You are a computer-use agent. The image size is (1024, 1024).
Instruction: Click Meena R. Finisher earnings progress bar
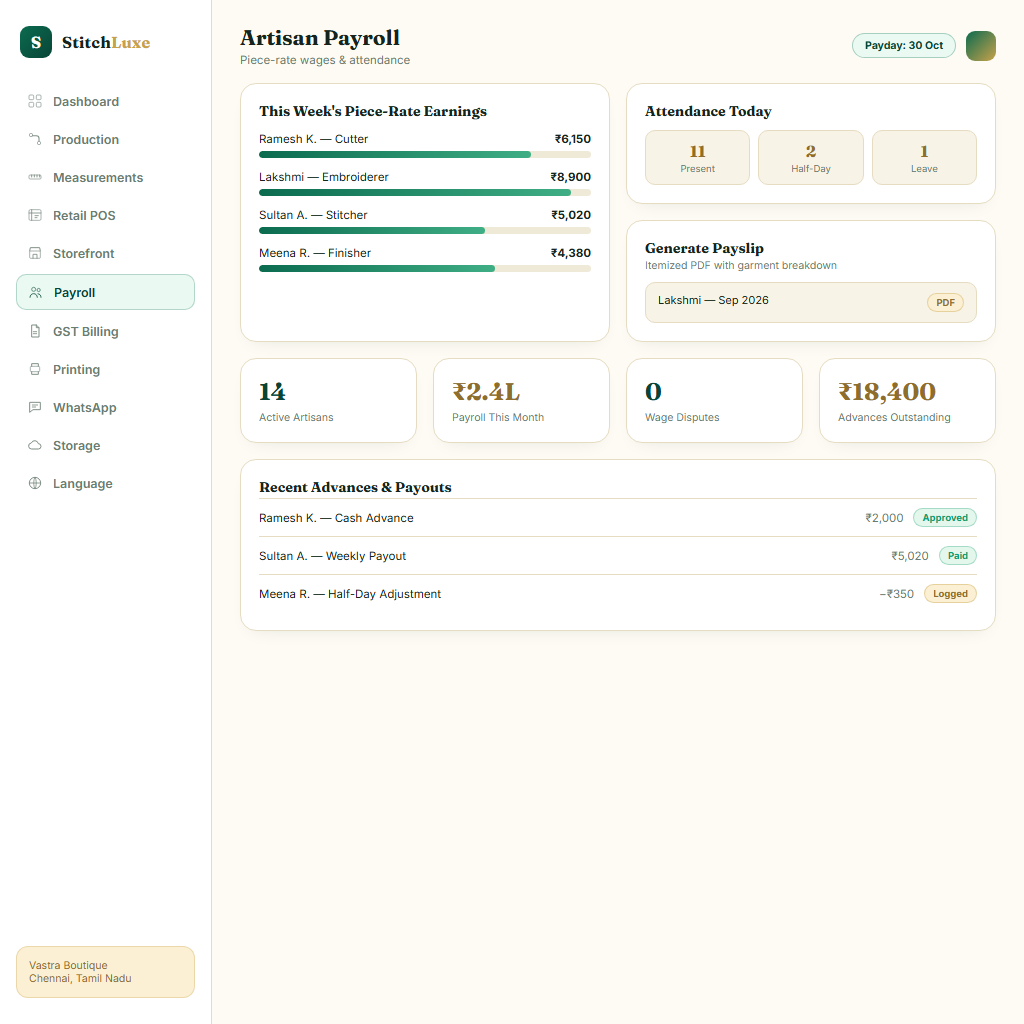coord(424,268)
